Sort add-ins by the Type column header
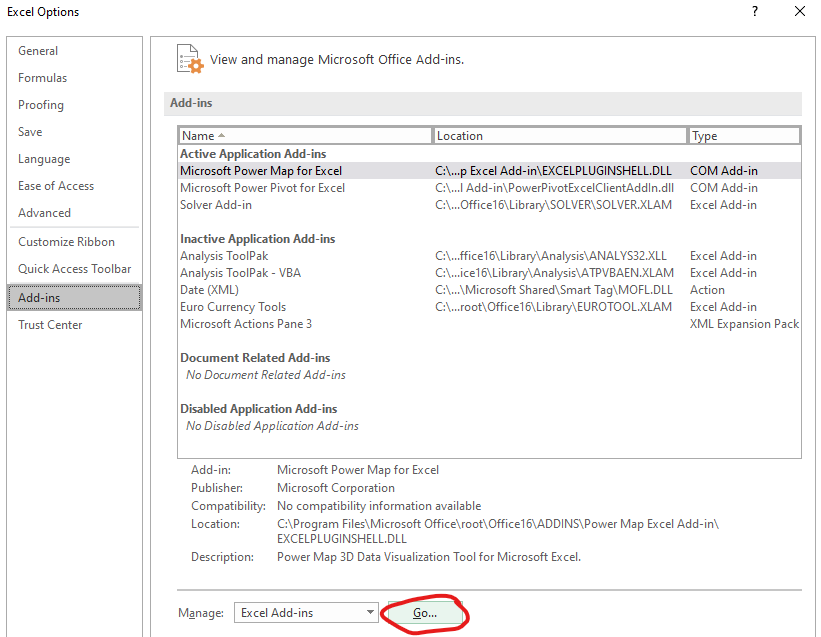Screen dimensions: 821x637 [x=744, y=136]
